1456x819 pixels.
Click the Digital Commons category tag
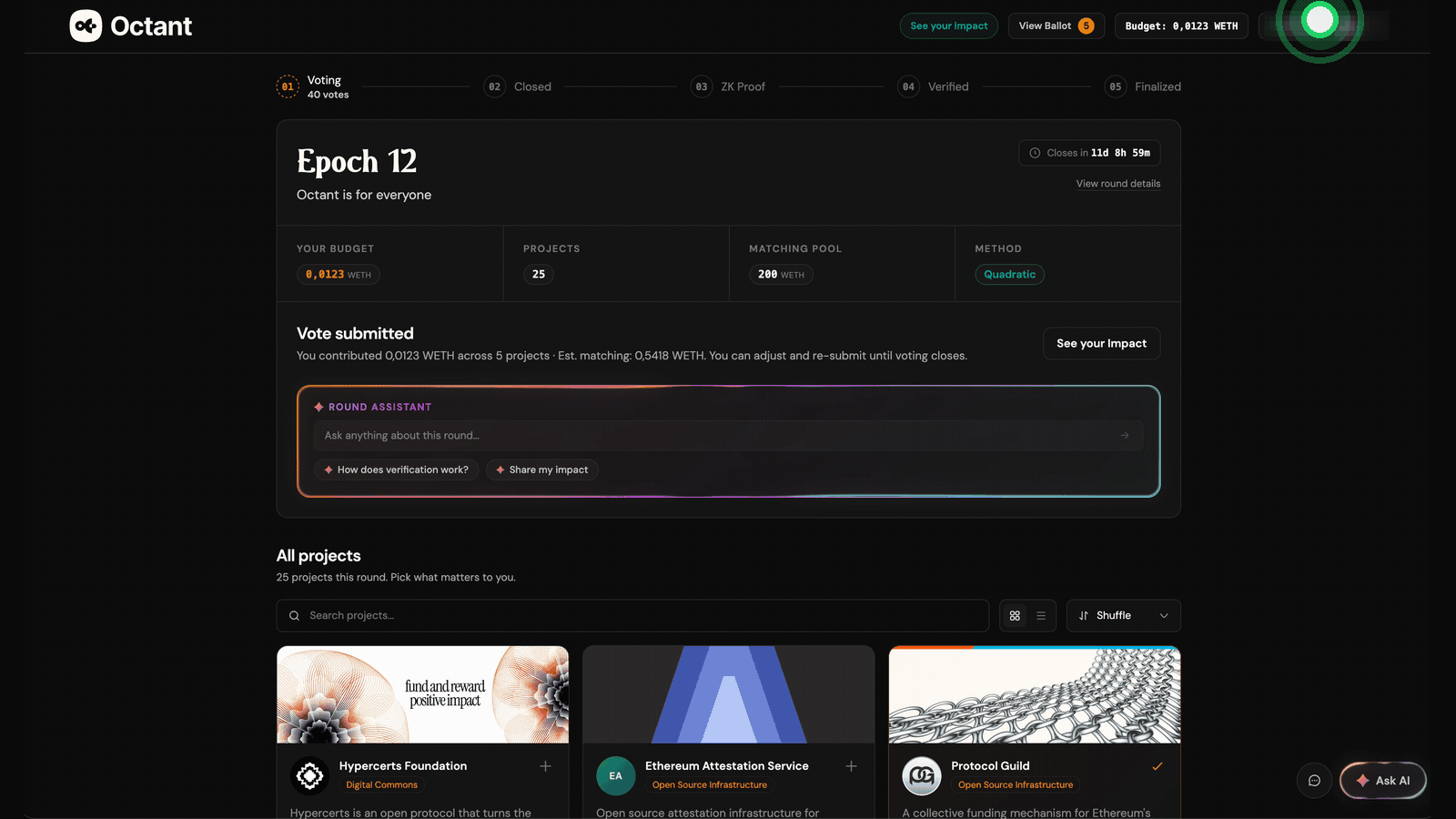(381, 785)
